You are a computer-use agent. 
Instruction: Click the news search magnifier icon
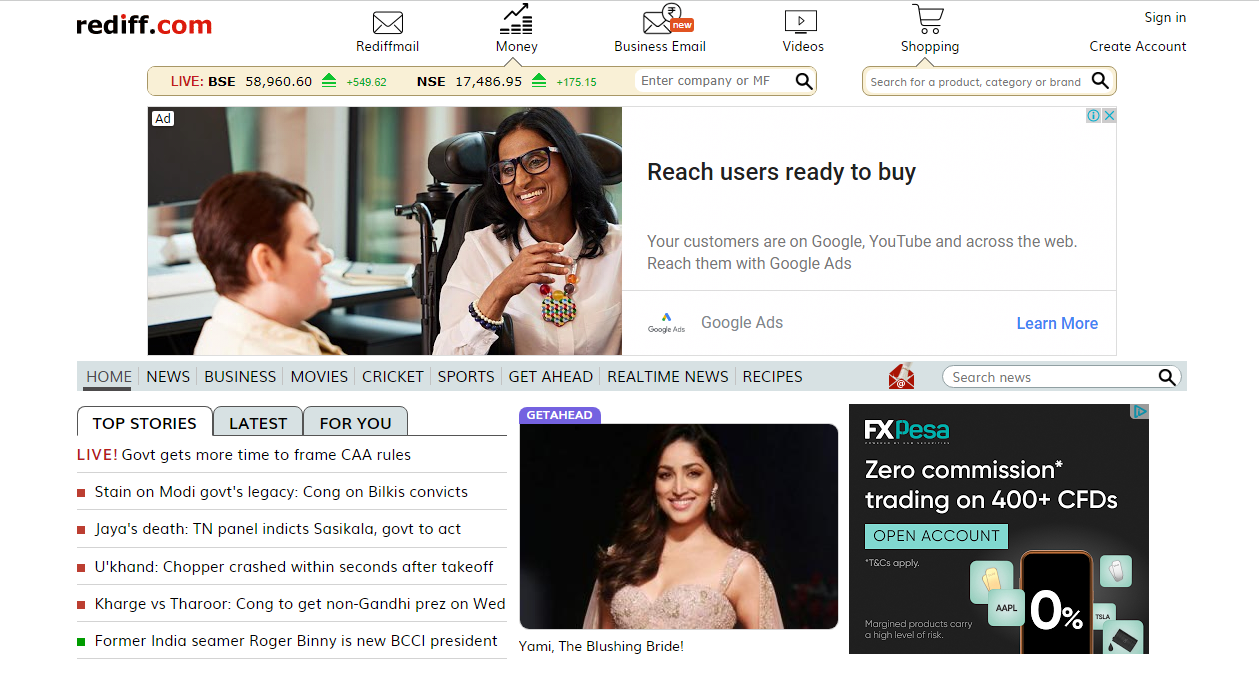[1167, 377]
